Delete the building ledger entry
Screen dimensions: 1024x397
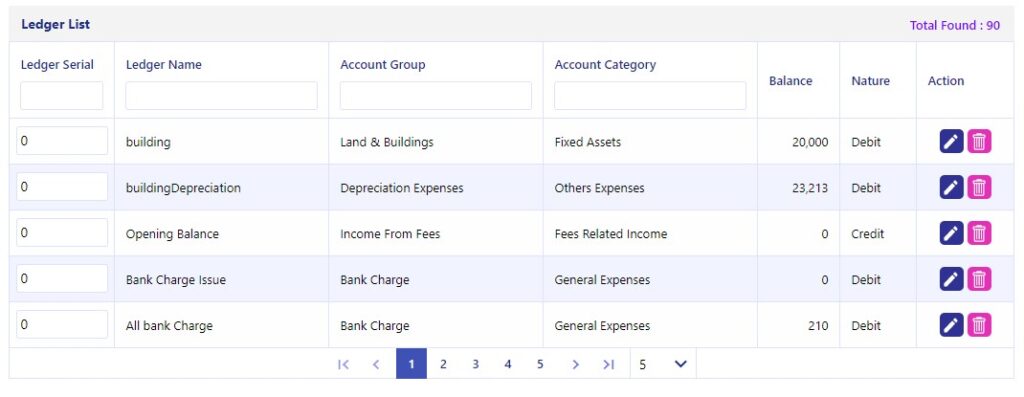(979, 141)
